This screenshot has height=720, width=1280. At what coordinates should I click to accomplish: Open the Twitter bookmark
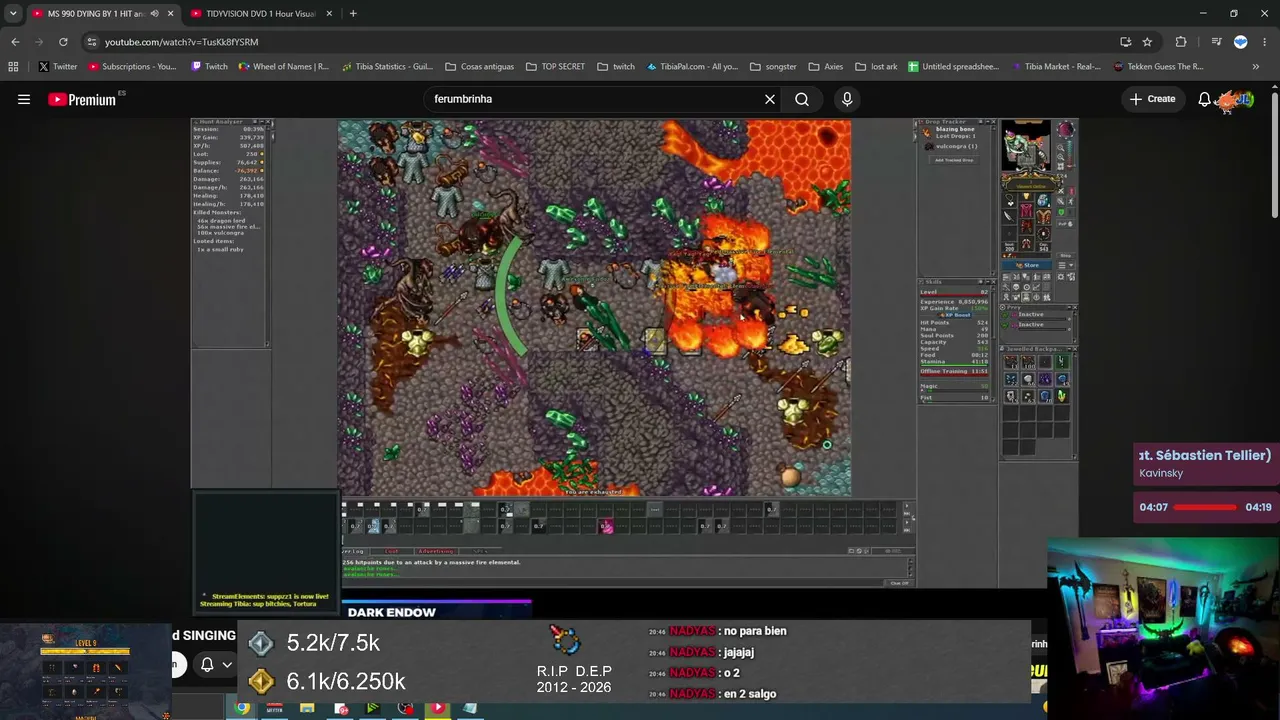(x=58, y=67)
